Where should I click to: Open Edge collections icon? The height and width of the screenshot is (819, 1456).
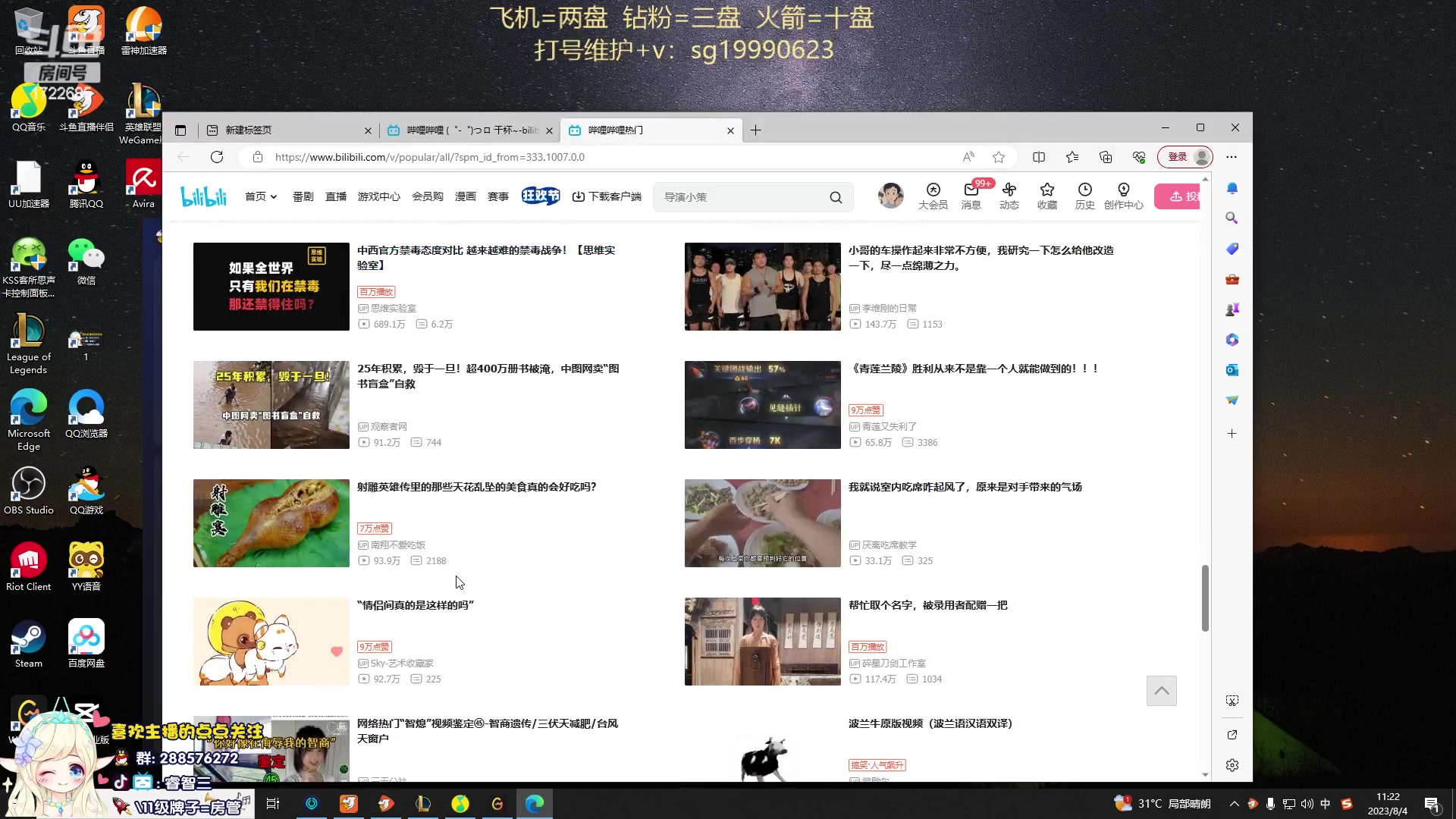click(x=1106, y=157)
